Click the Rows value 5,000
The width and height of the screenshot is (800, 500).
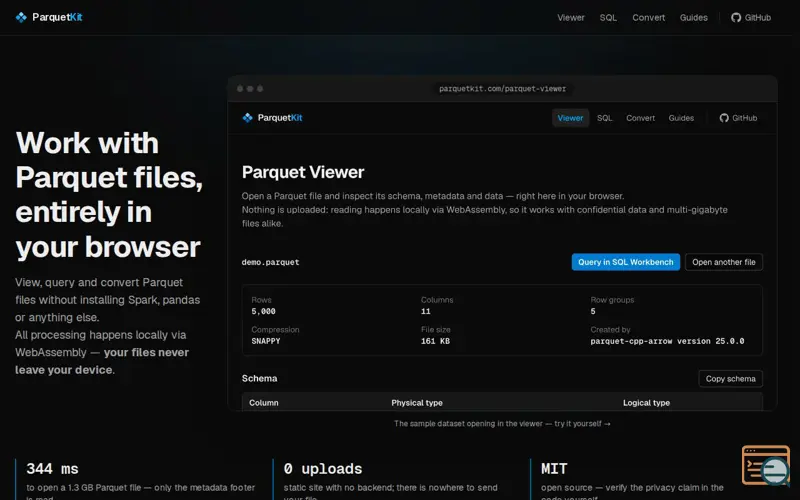263,311
